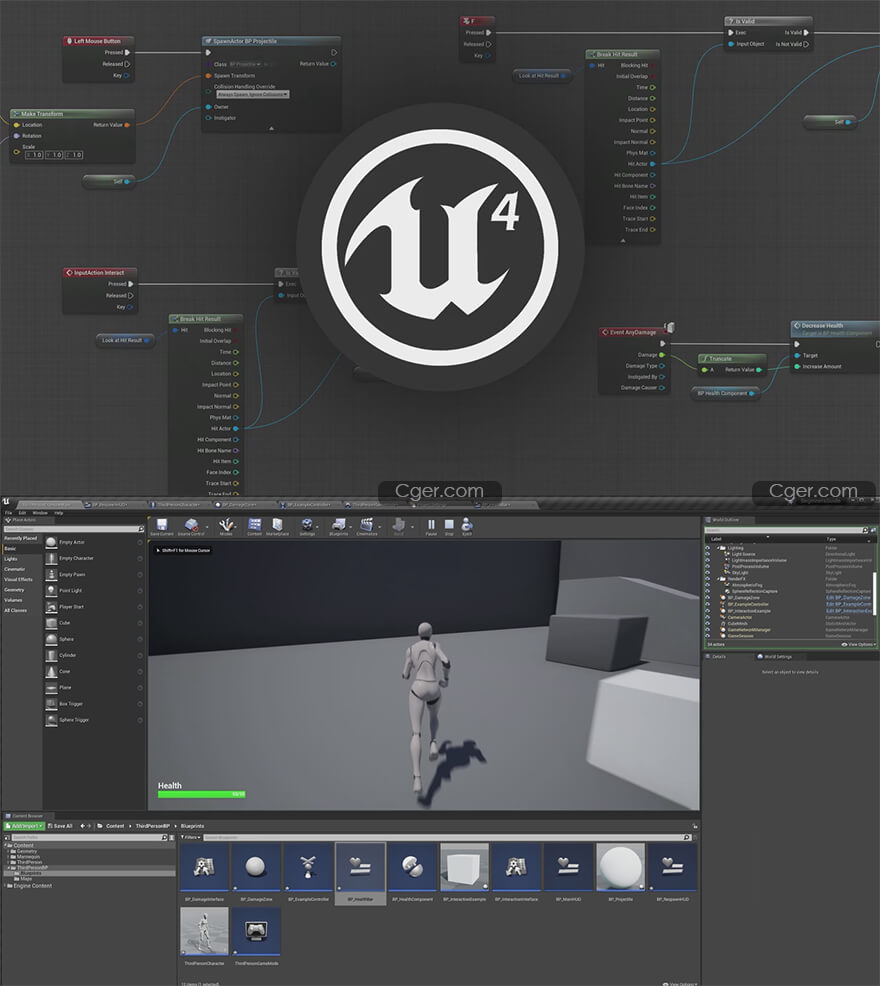Toggle visibility of CubeMesh actor
This screenshot has width=880, height=986.
(x=708, y=623)
